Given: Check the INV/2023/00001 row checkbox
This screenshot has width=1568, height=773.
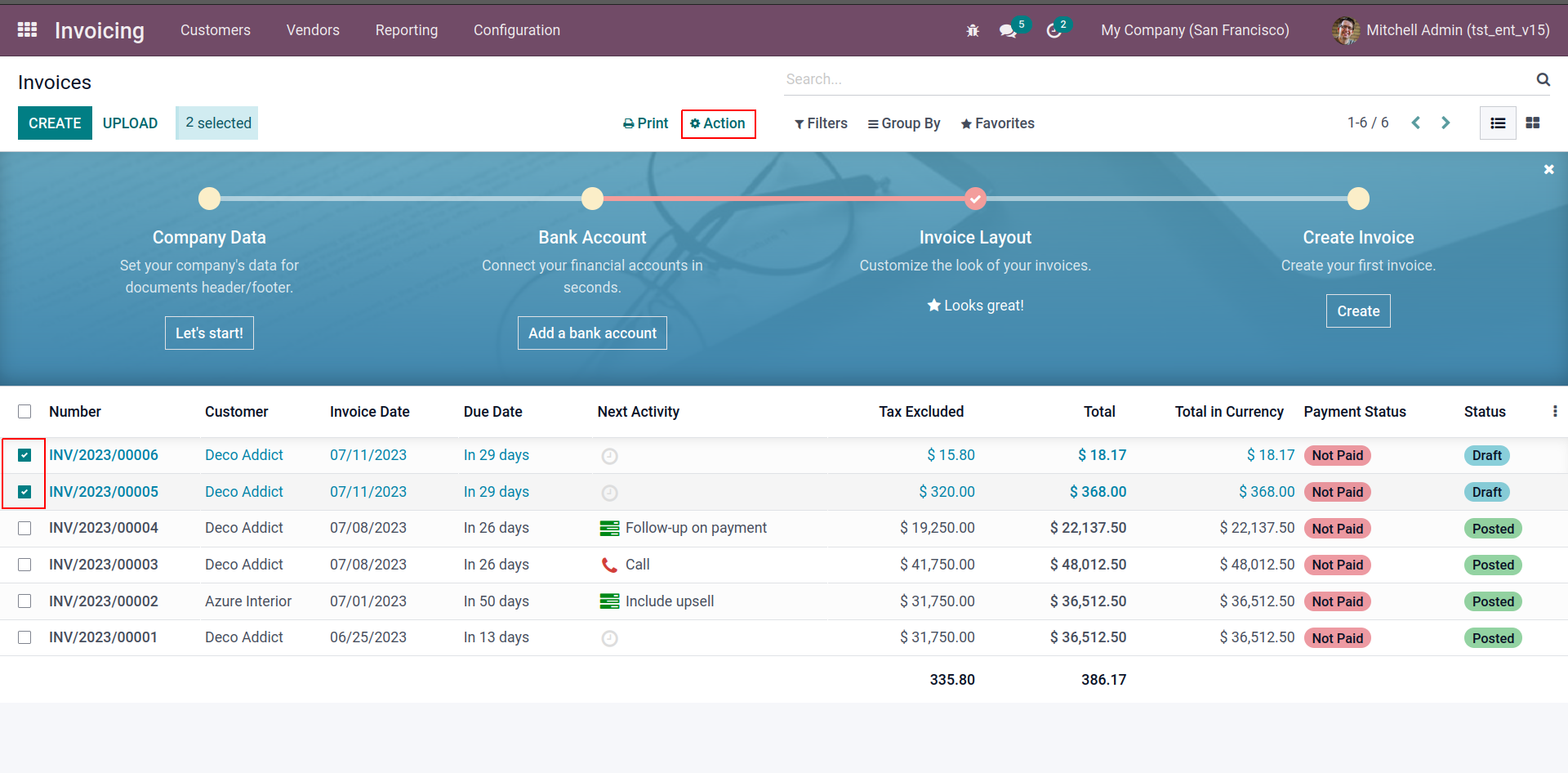Looking at the screenshot, I should pyautogui.click(x=24, y=637).
